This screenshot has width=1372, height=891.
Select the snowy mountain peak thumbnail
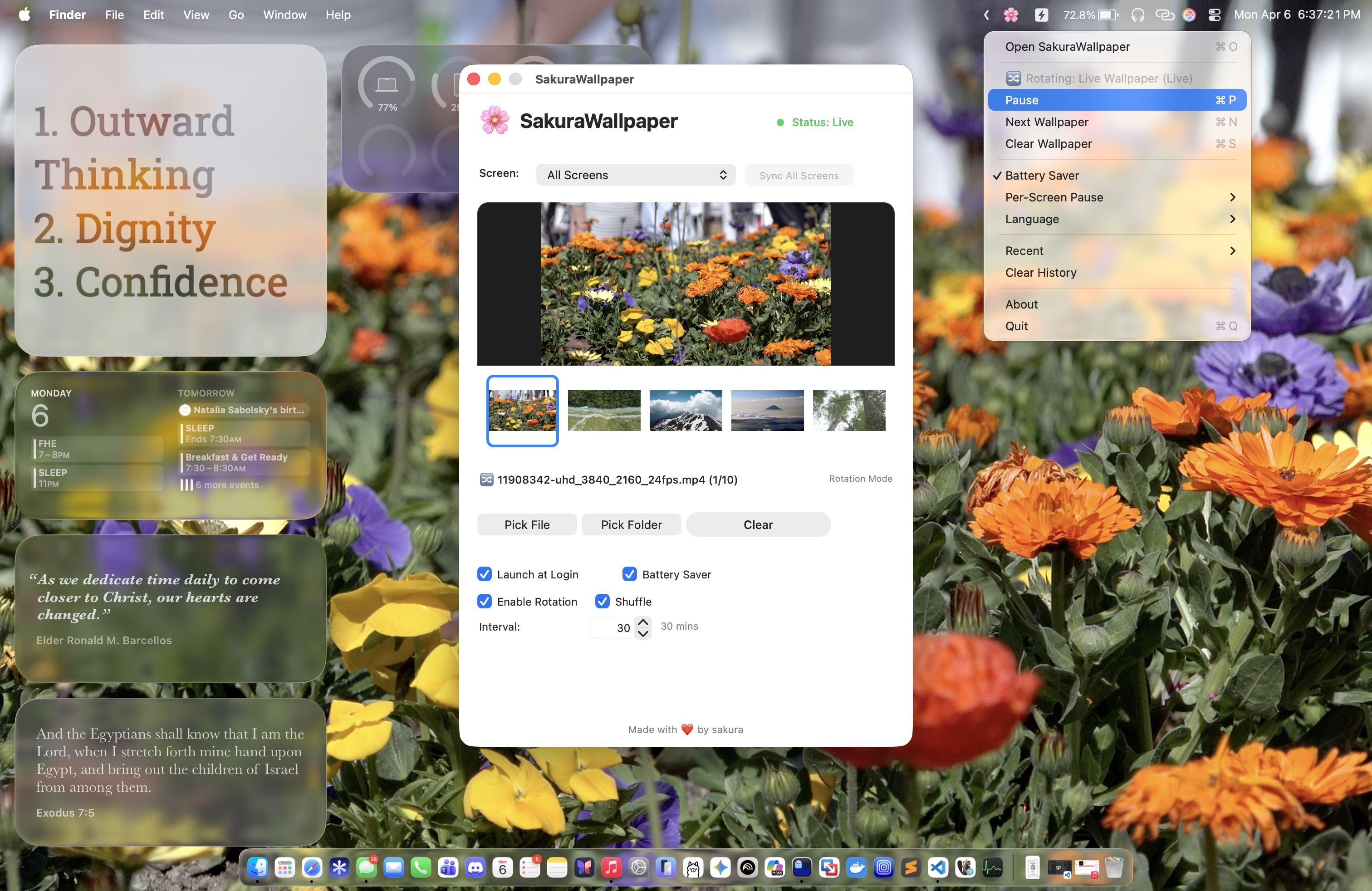(x=686, y=411)
